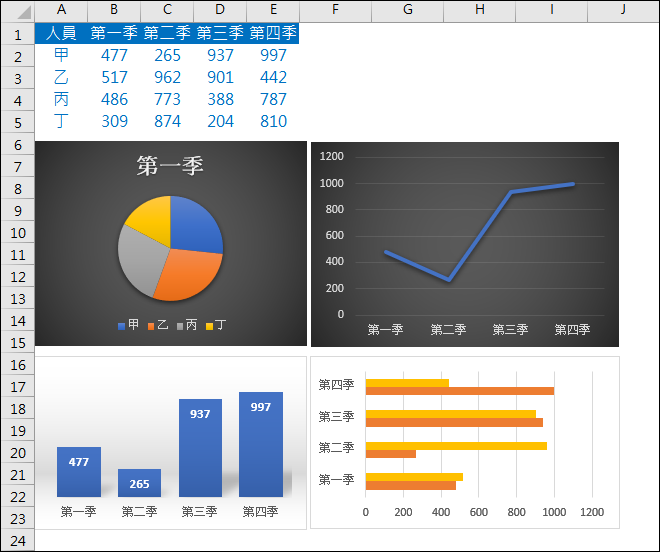Click column chart axis label 第三季
Image resolution: width=660 pixels, height=552 pixels.
coord(200,512)
